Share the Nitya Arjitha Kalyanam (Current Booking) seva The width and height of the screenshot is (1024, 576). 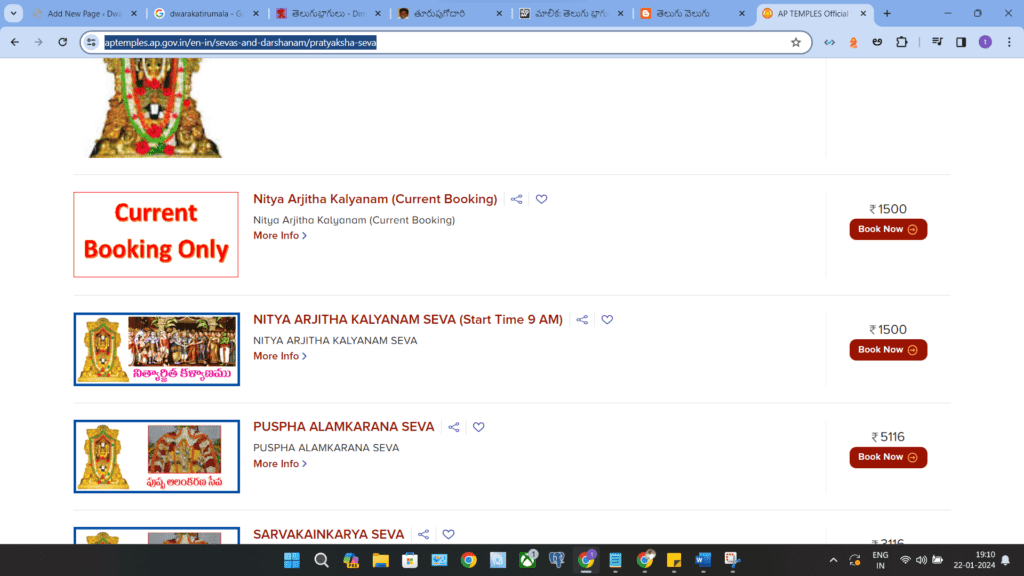(517, 199)
